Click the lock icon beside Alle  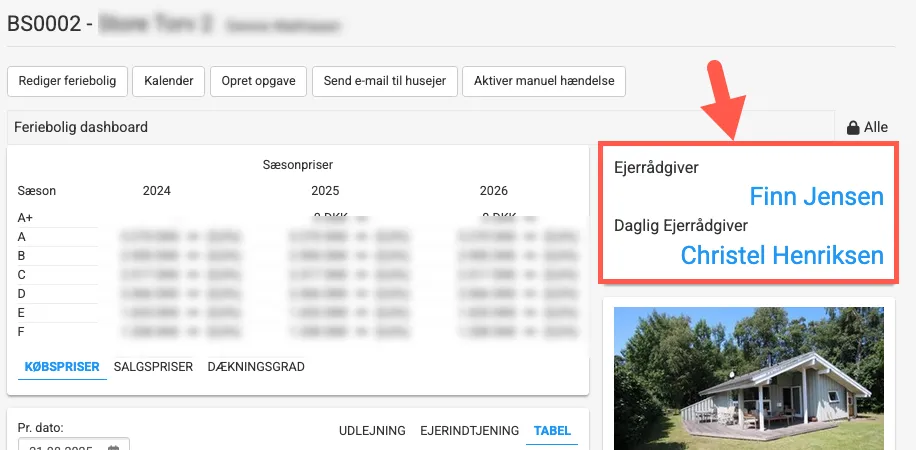point(853,128)
